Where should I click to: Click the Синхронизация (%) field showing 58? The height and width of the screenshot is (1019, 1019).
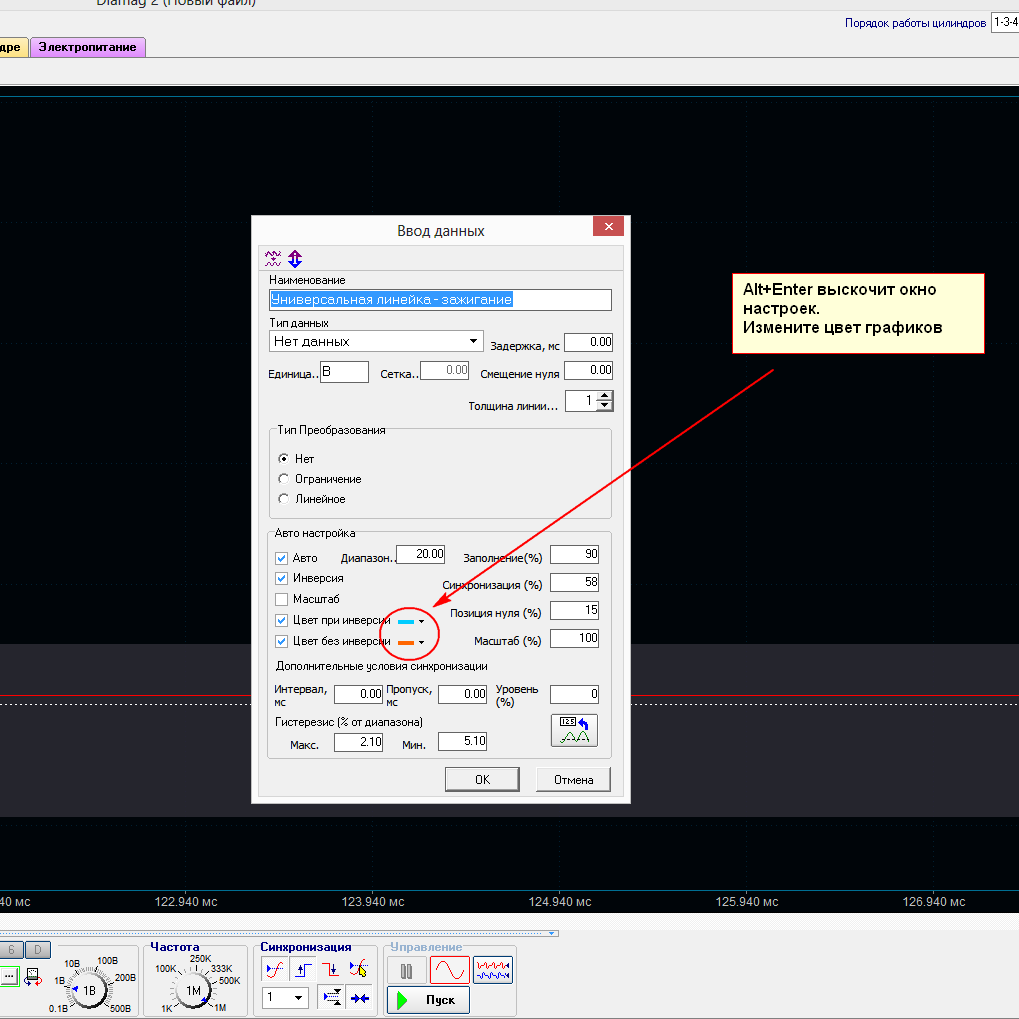574,582
